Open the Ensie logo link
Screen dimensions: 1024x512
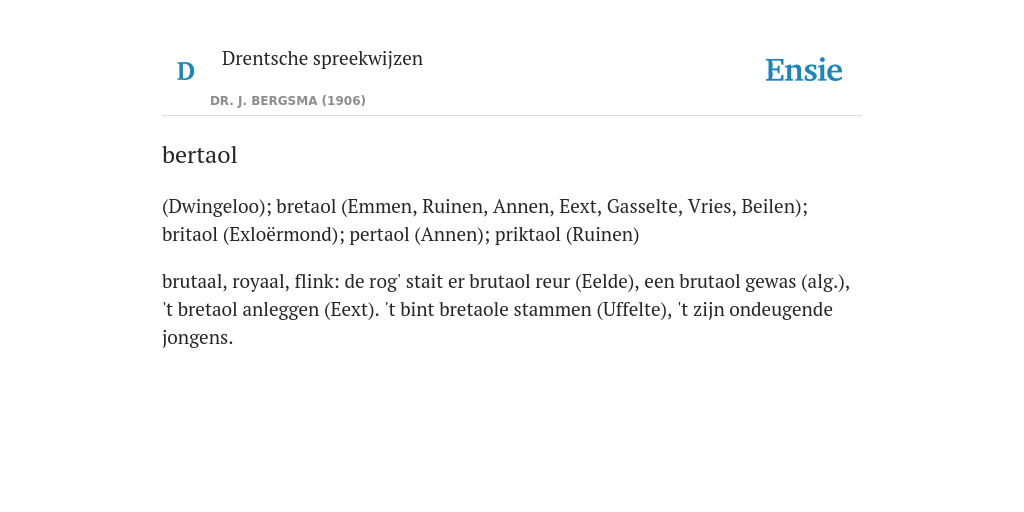click(x=804, y=71)
